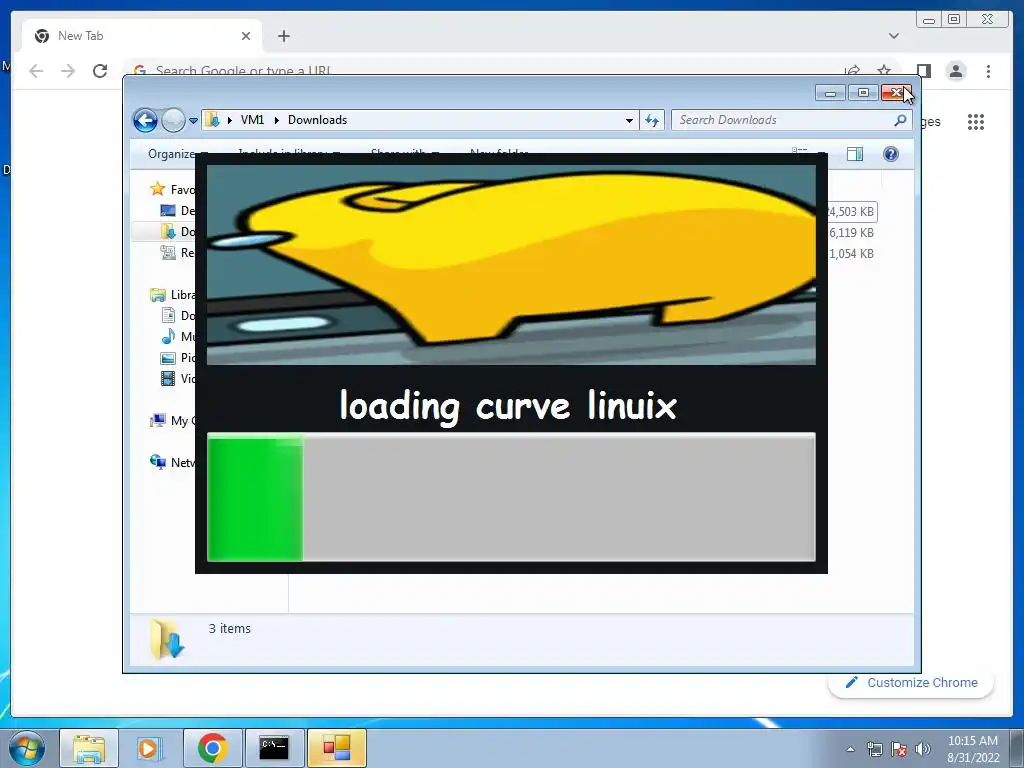This screenshot has height=768, width=1024.
Task: Switch to the colored-squares taskbar app
Action: (336, 748)
